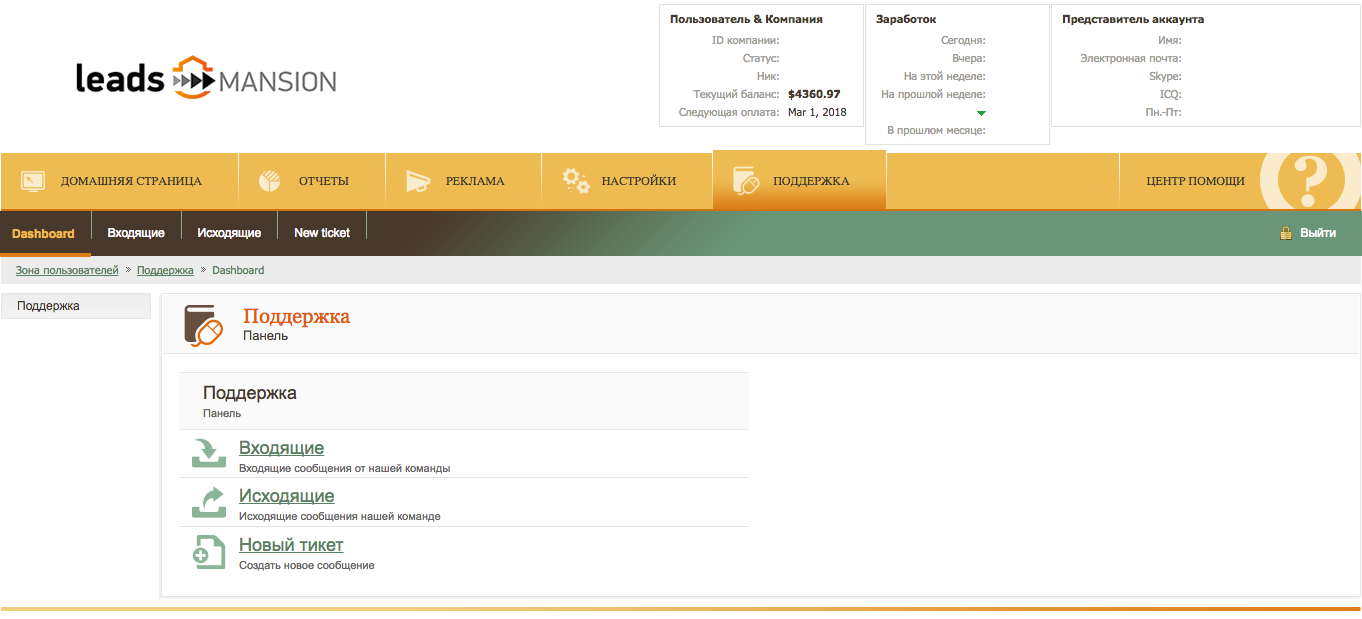The height and width of the screenshot is (619, 1362).
Task: Click the megaphone icon for Реклама
Action: (418, 181)
